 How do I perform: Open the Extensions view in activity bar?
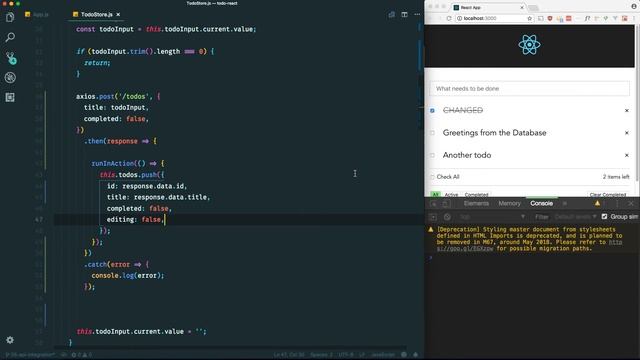10,97
